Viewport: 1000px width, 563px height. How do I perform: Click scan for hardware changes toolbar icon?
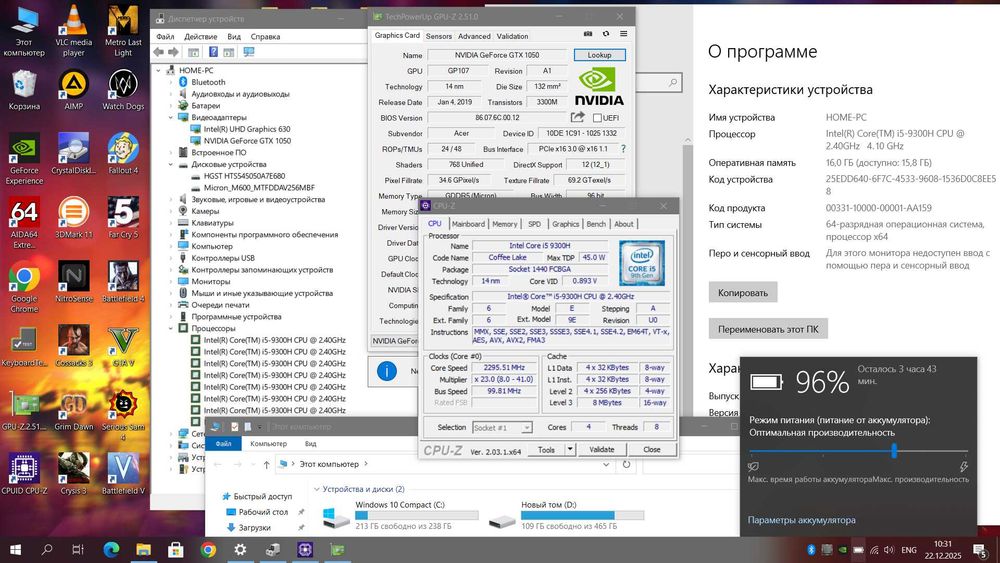[x=249, y=52]
